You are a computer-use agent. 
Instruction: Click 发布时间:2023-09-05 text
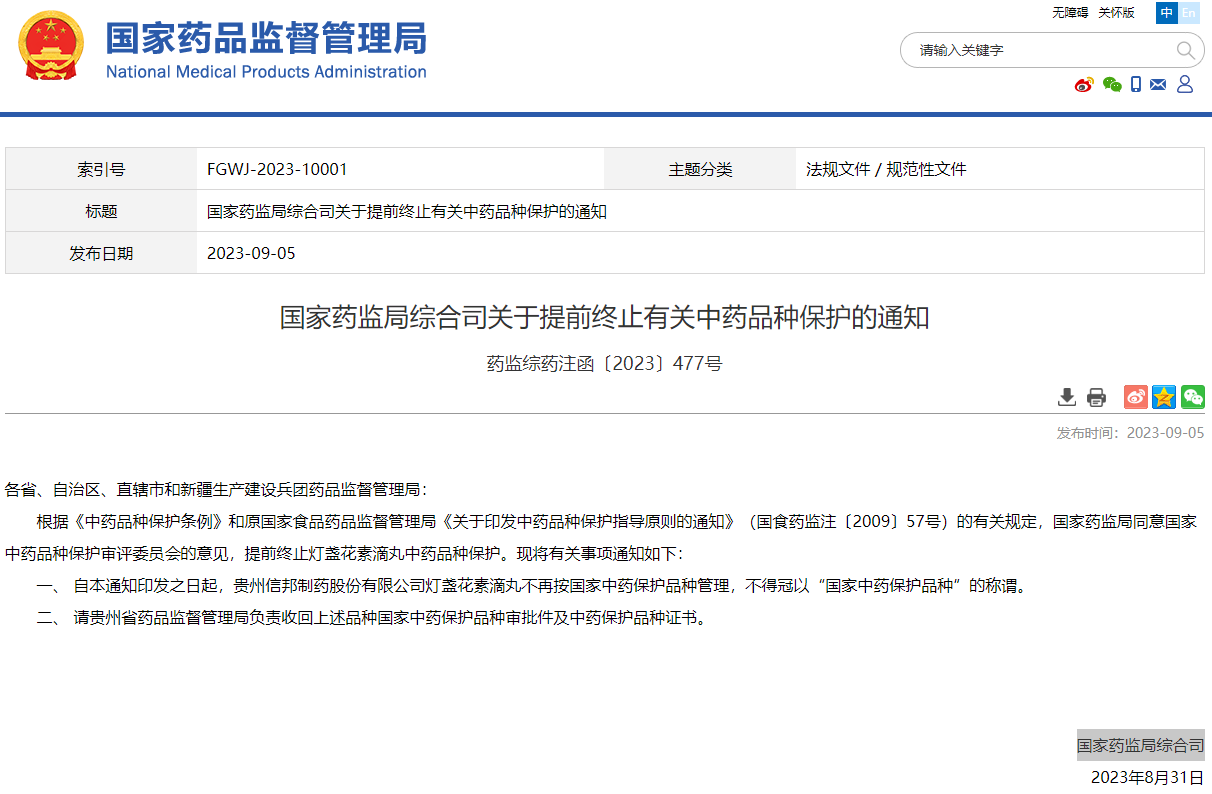(x=1130, y=433)
